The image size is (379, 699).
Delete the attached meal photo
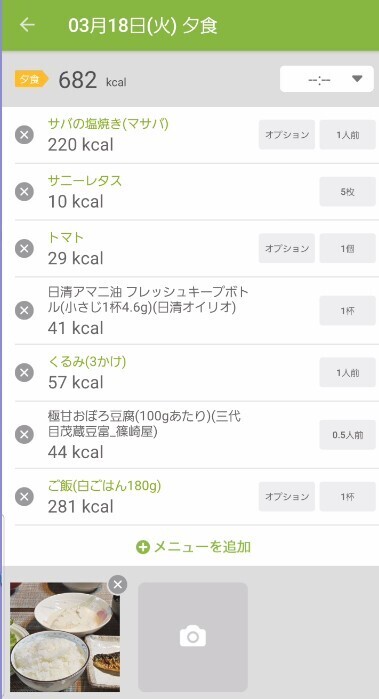118,584
